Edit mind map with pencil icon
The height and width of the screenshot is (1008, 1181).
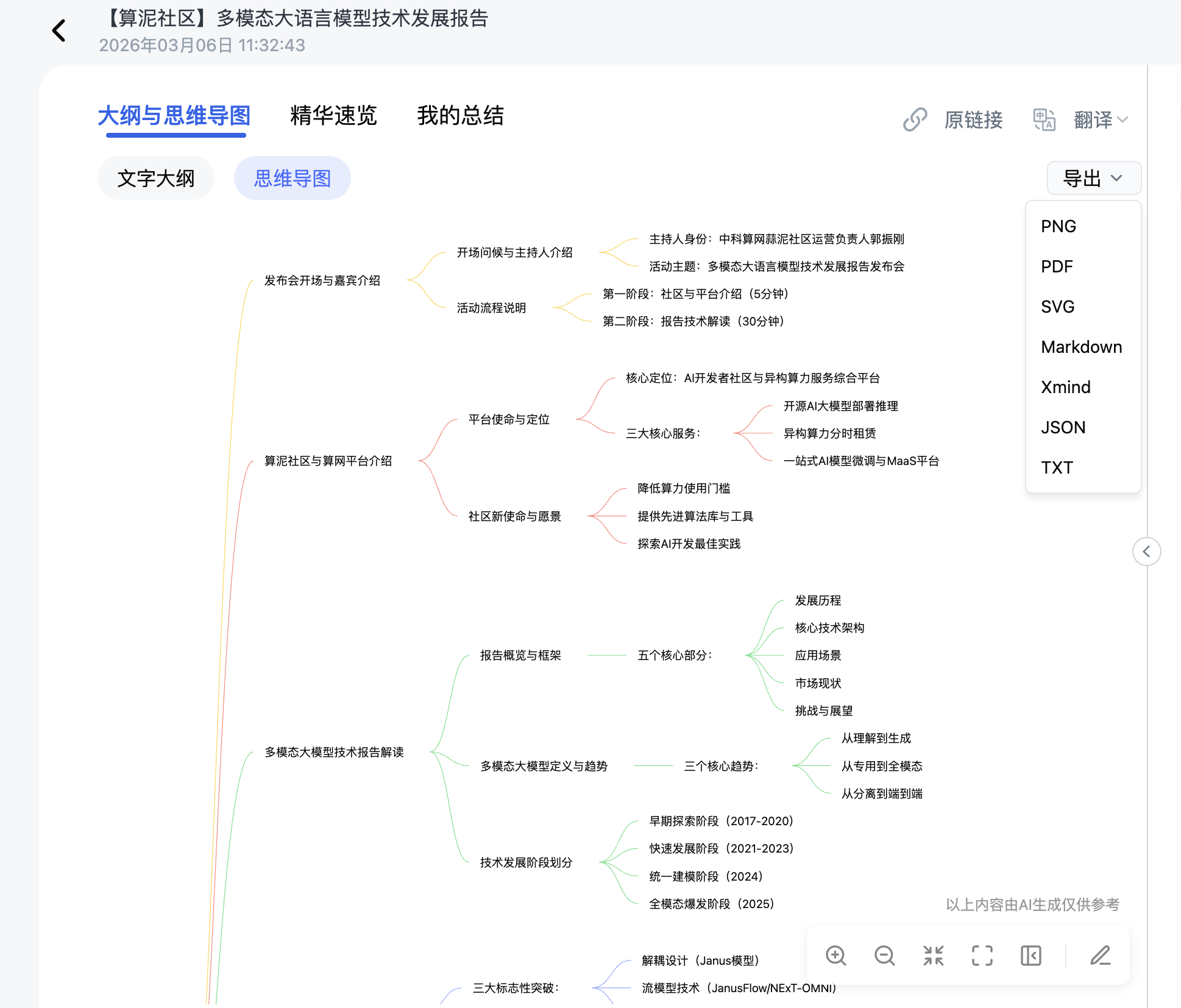pos(1100,956)
